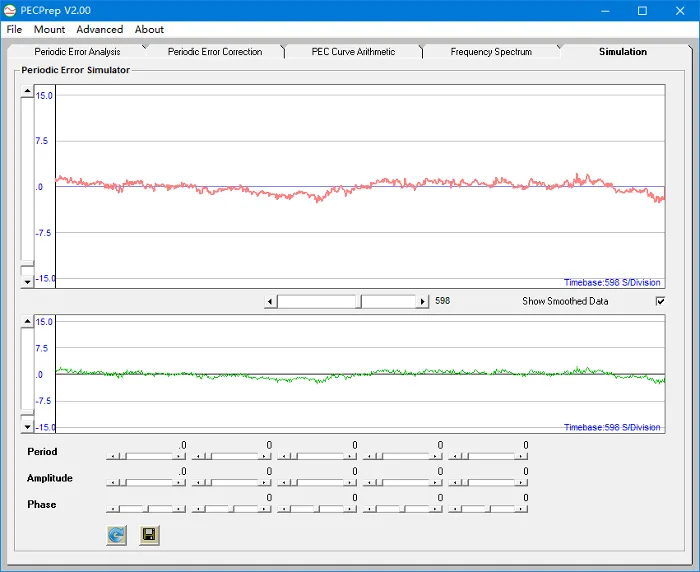700x572 pixels.
Task: Click down arrow of top graph vertical scrollbar
Action: coord(27,283)
